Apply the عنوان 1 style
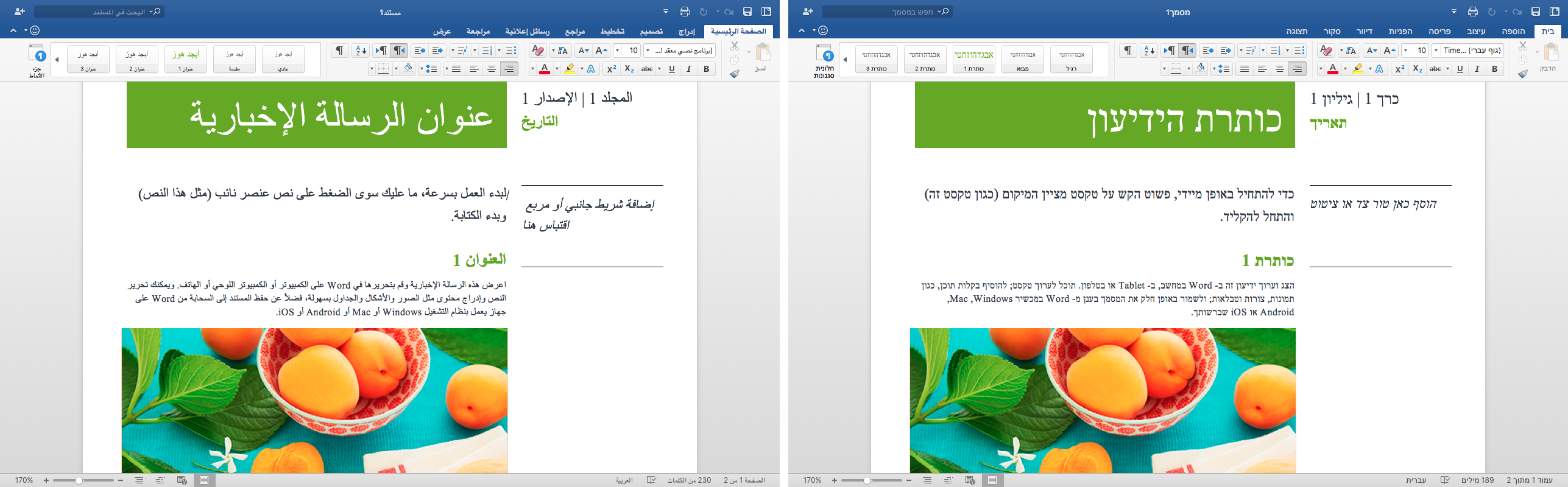This screenshot has width=1568, height=487. [x=186, y=60]
